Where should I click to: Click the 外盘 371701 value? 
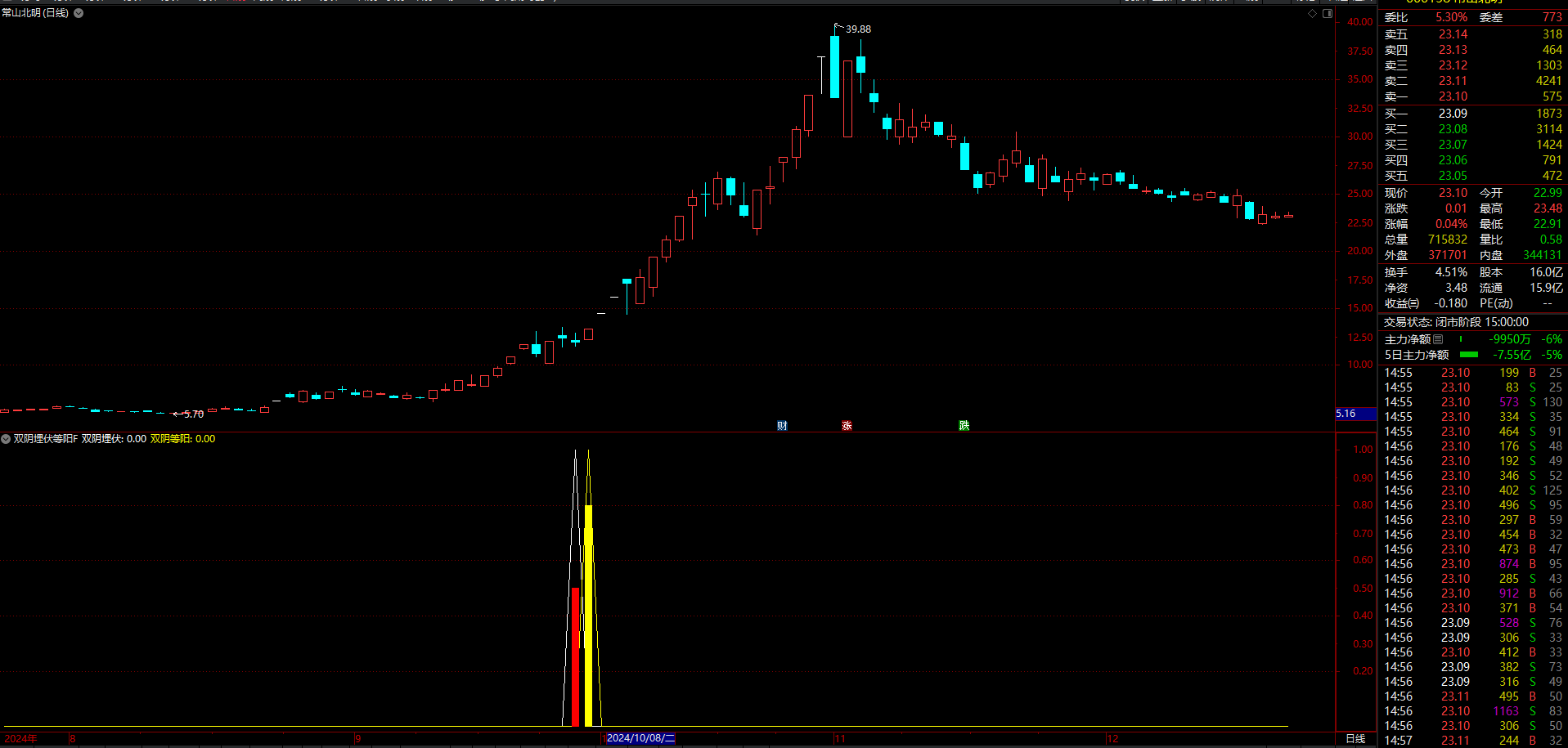click(x=1448, y=255)
